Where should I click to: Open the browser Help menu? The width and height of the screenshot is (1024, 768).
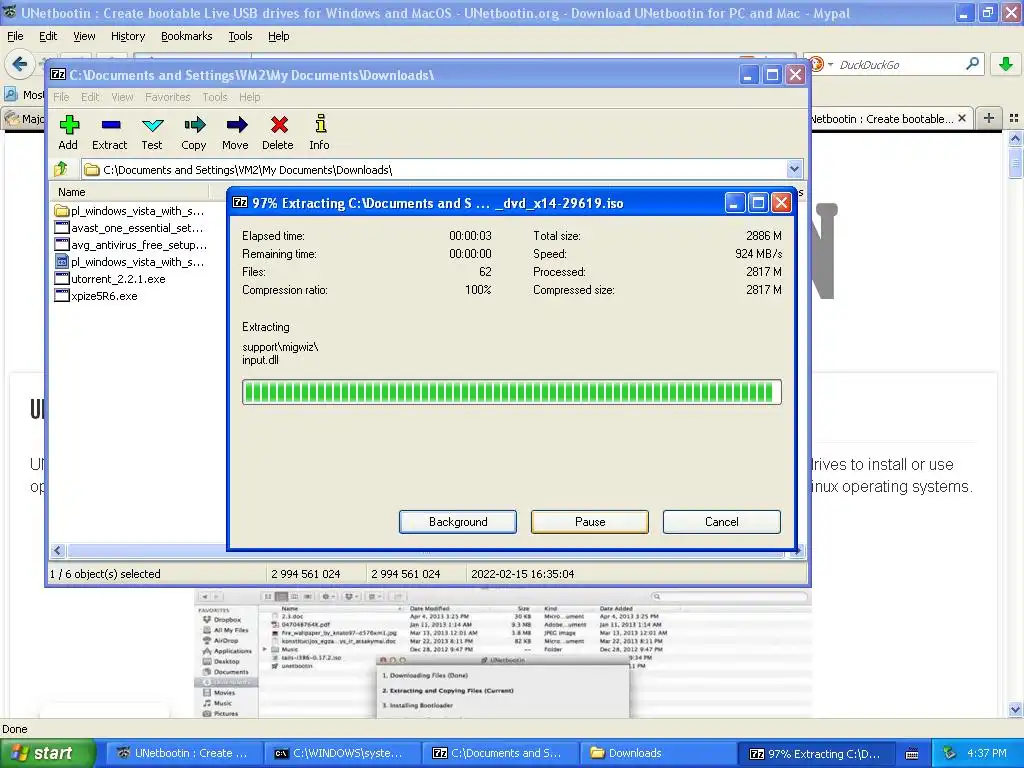278,36
